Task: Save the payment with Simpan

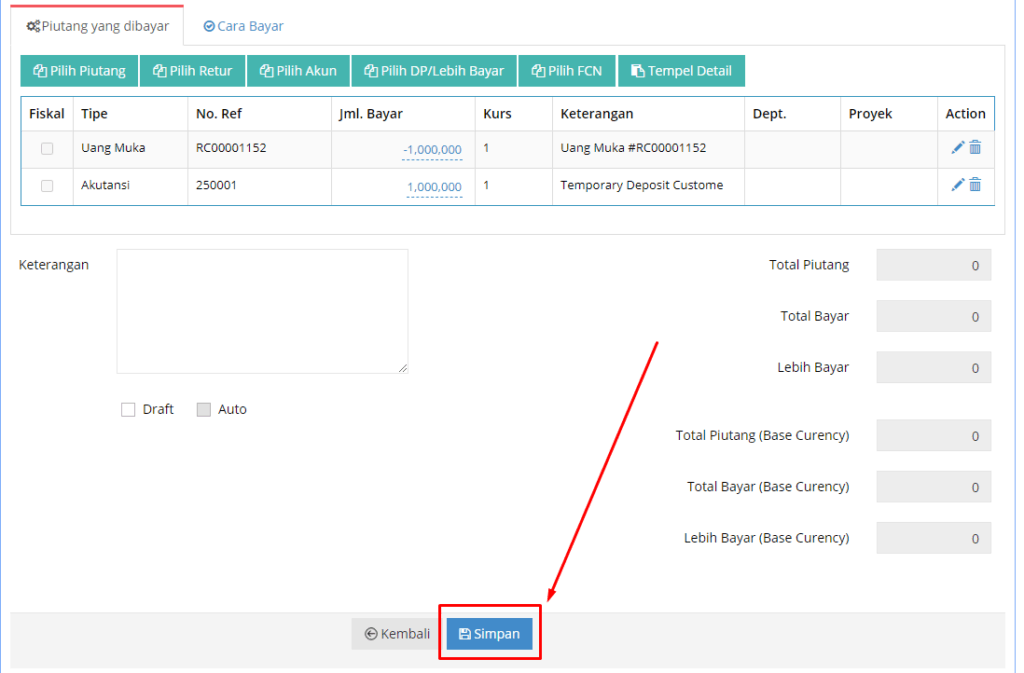Action: [489, 634]
